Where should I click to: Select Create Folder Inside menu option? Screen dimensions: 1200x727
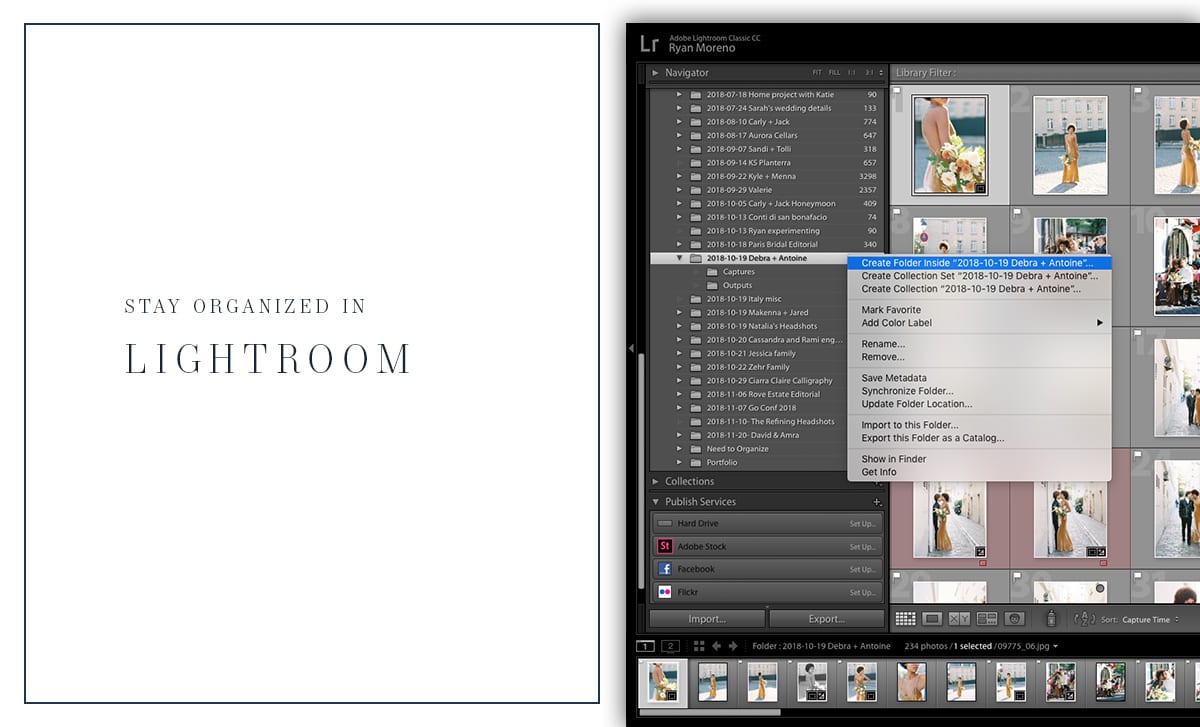click(977, 263)
